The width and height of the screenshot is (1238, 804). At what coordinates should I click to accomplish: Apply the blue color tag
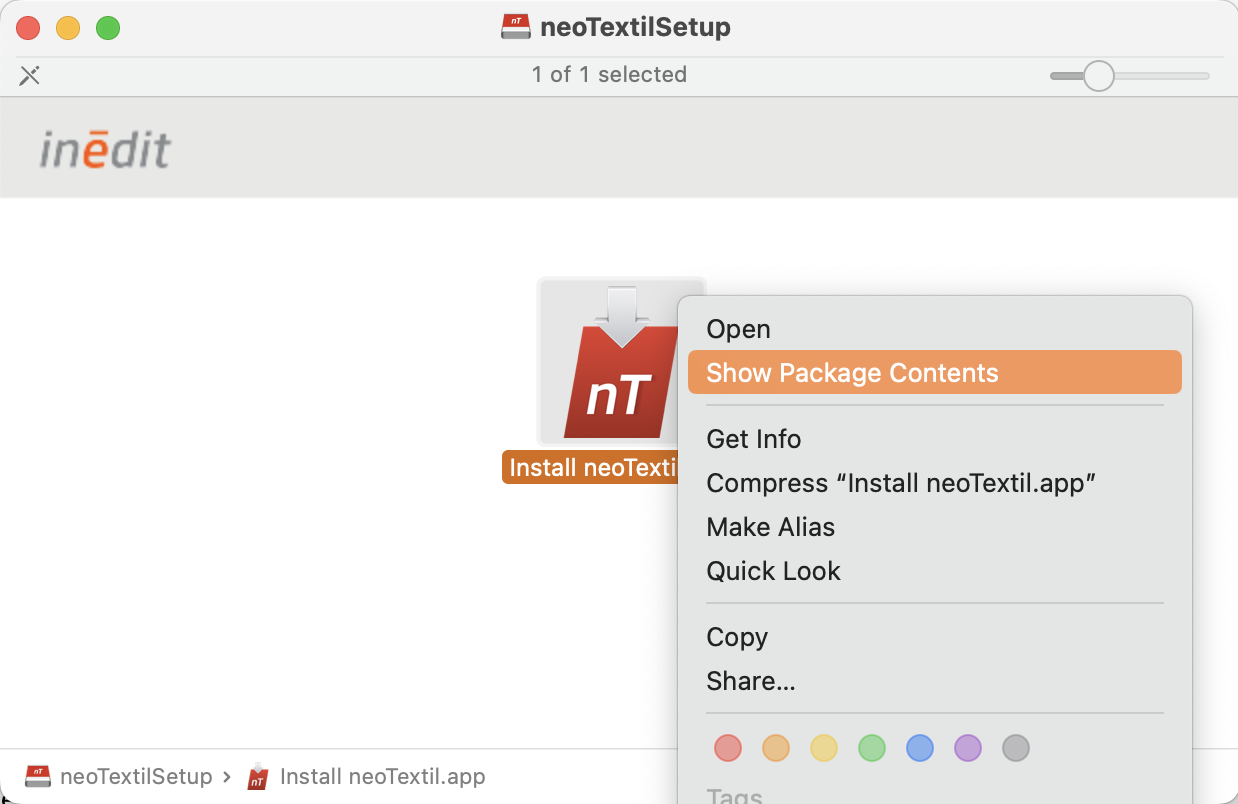tap(920, 748)
